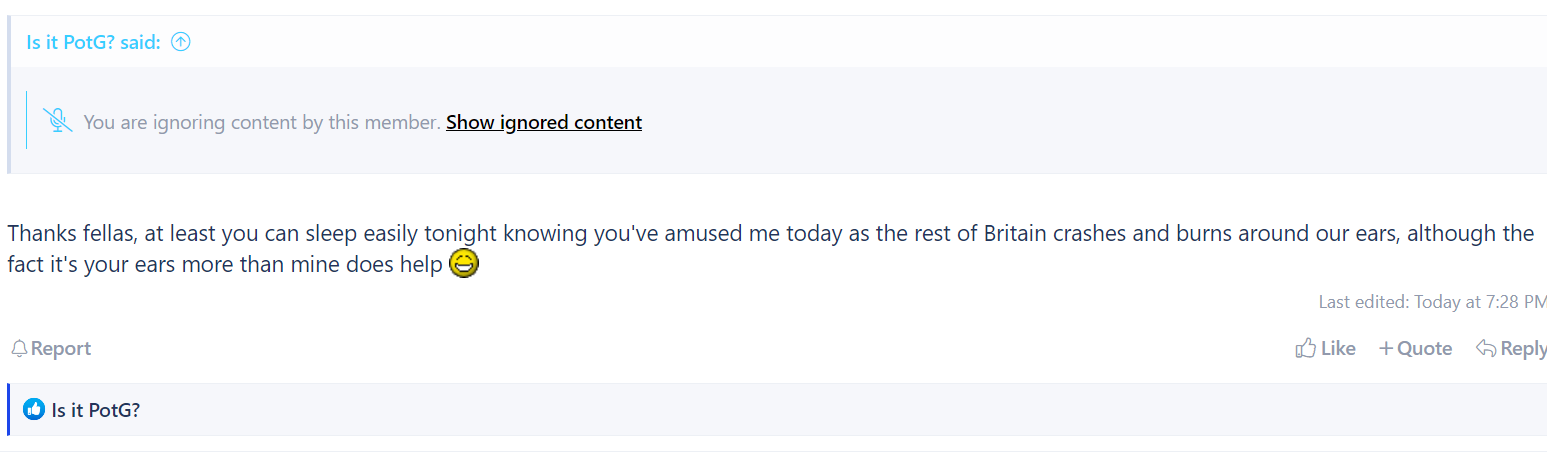Click the bell icon beside Report
This screenshot has width=1547, height=452.
click(x=19, y=348)
